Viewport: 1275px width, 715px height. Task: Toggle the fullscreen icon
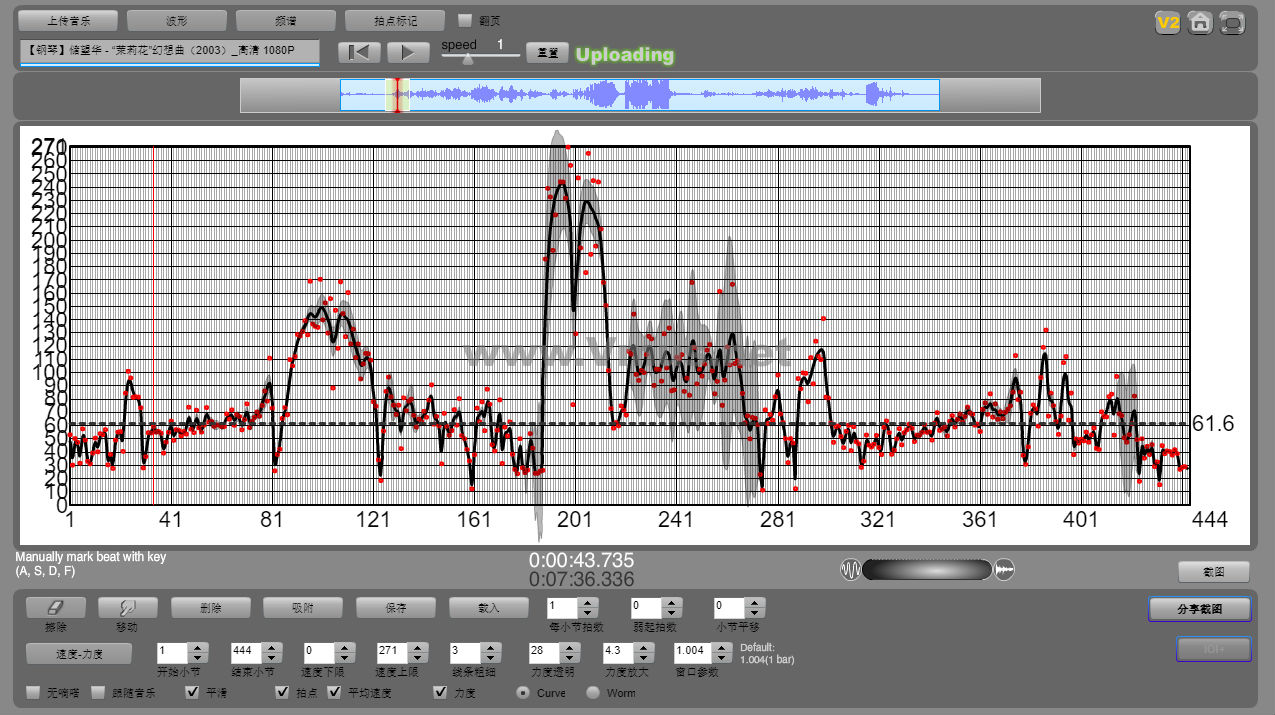1233,22
